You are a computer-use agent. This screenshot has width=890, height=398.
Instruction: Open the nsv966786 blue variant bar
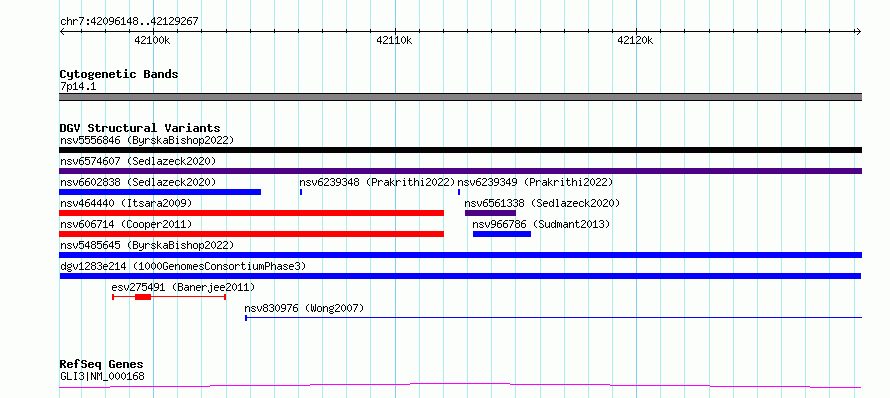(502, 234)
